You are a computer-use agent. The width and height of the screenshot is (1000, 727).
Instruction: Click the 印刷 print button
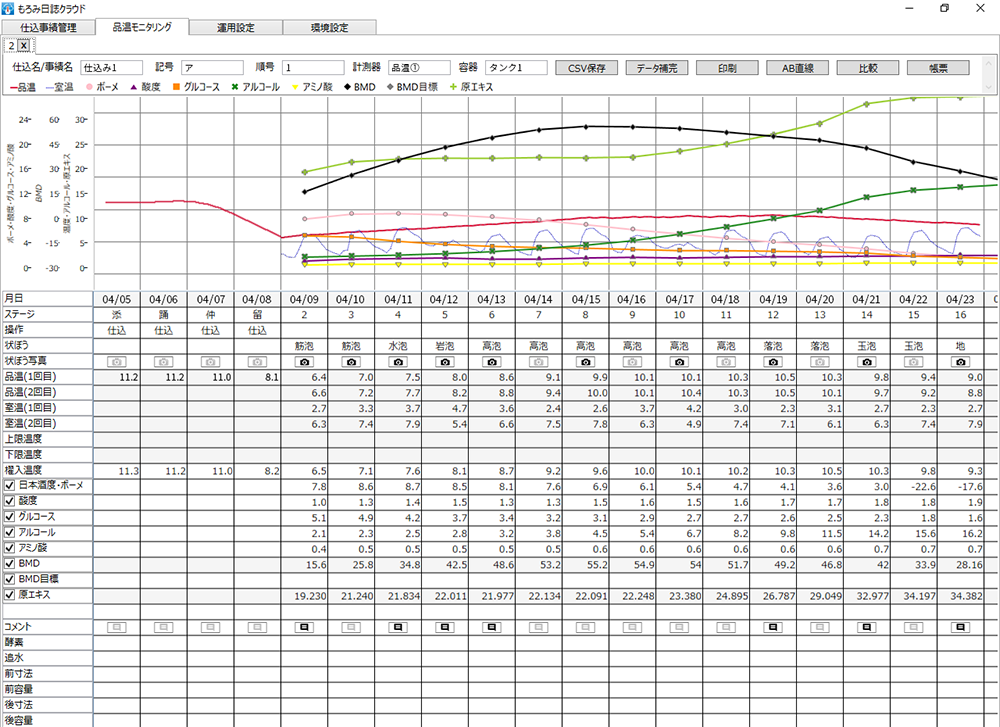click(x=727, y=68)
